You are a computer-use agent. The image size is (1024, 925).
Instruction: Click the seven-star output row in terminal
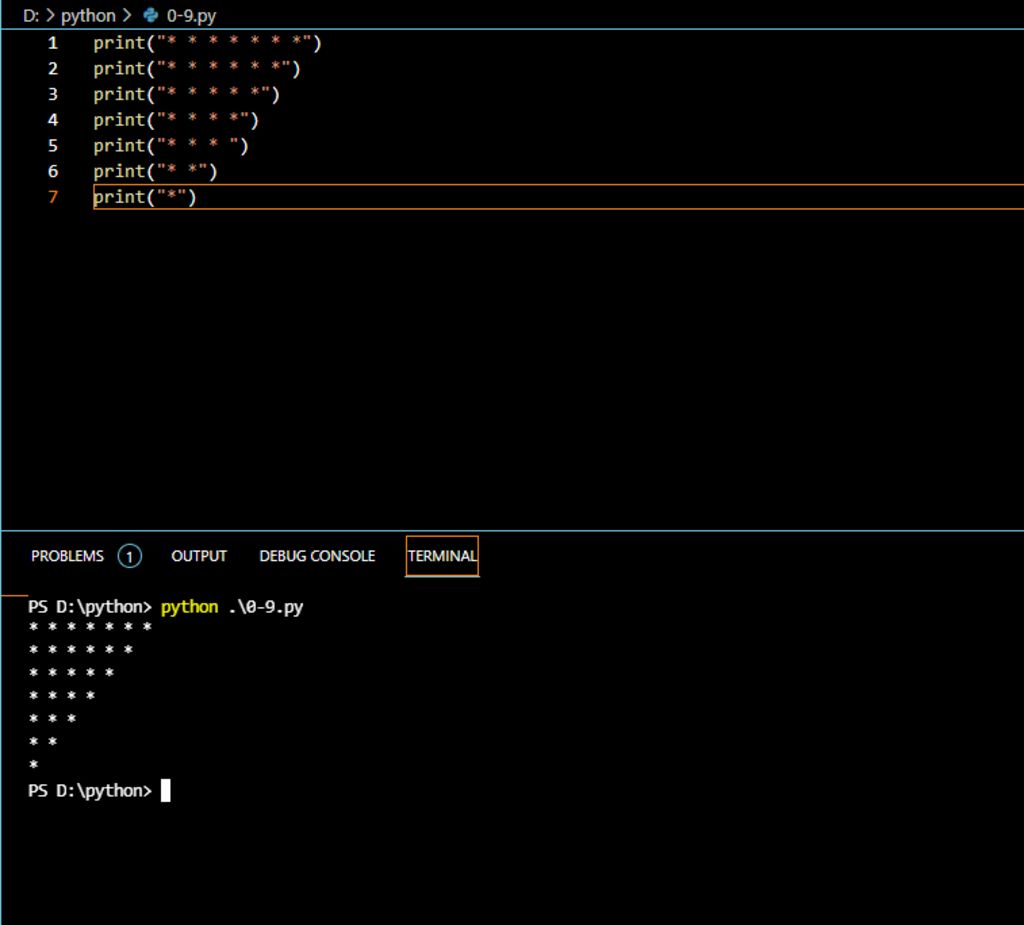click(90, 627)
